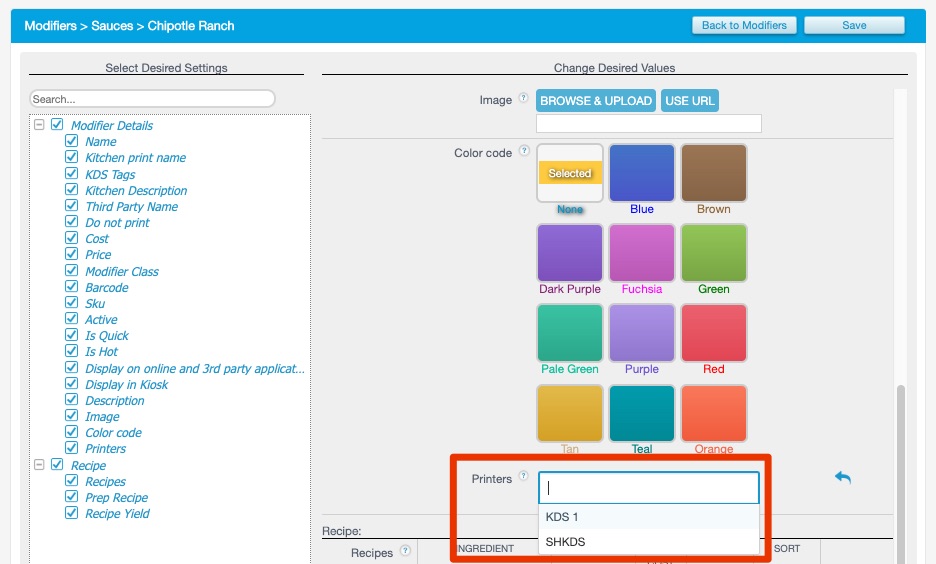Click help icon next to Printers label

(524, 477)
